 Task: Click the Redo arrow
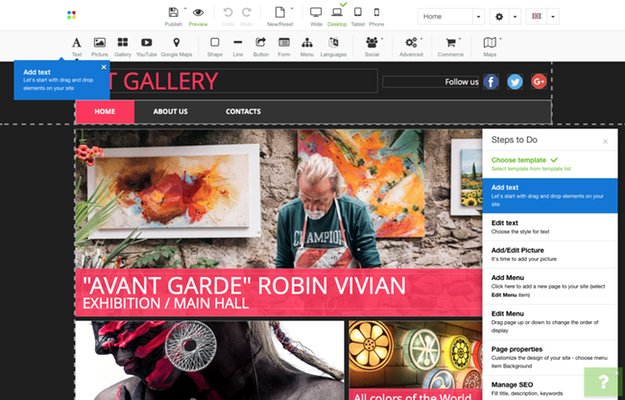pyautogui.click(x=247, y=12)
